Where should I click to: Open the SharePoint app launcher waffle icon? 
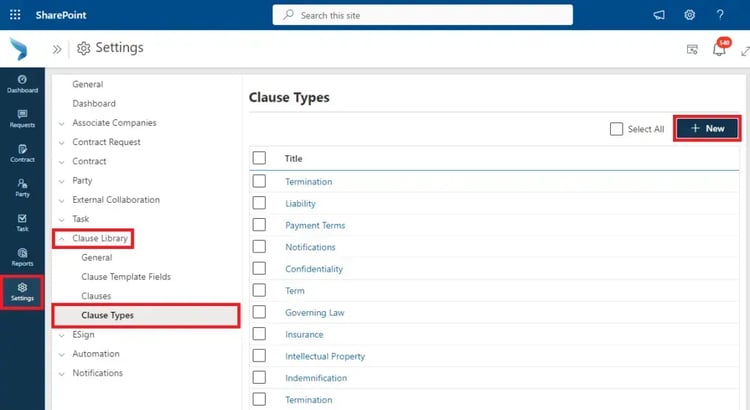[x=15, y=15]
